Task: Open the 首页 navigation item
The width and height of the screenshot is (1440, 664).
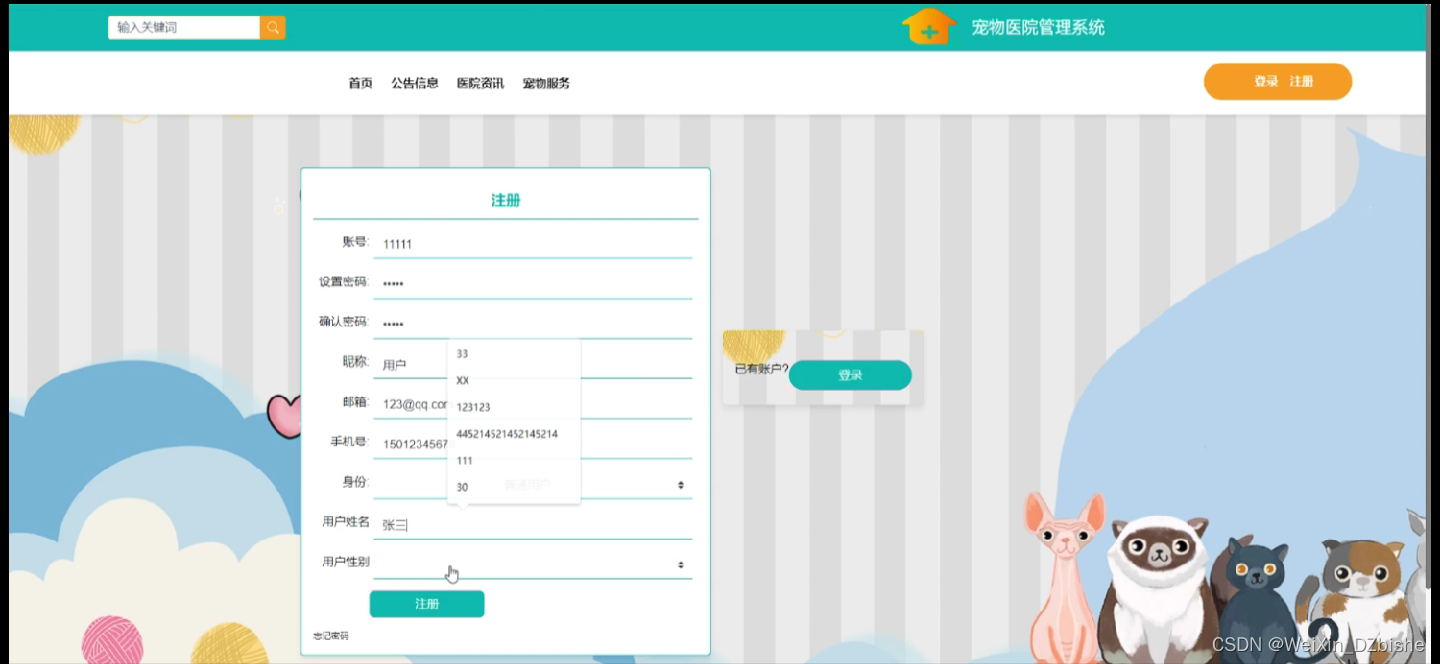Action: coord(360,83)
